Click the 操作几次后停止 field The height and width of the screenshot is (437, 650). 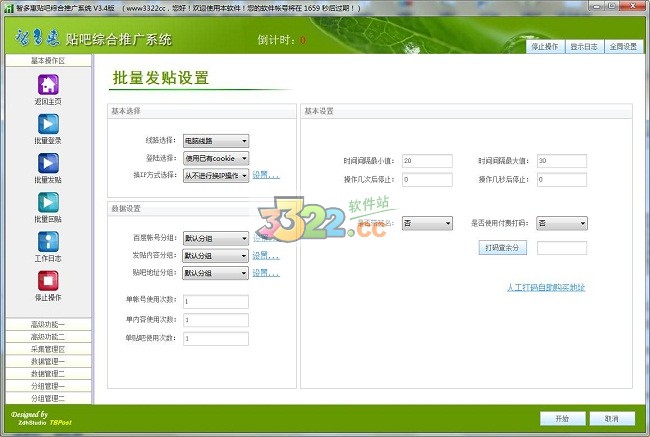[x=427, y=180]
